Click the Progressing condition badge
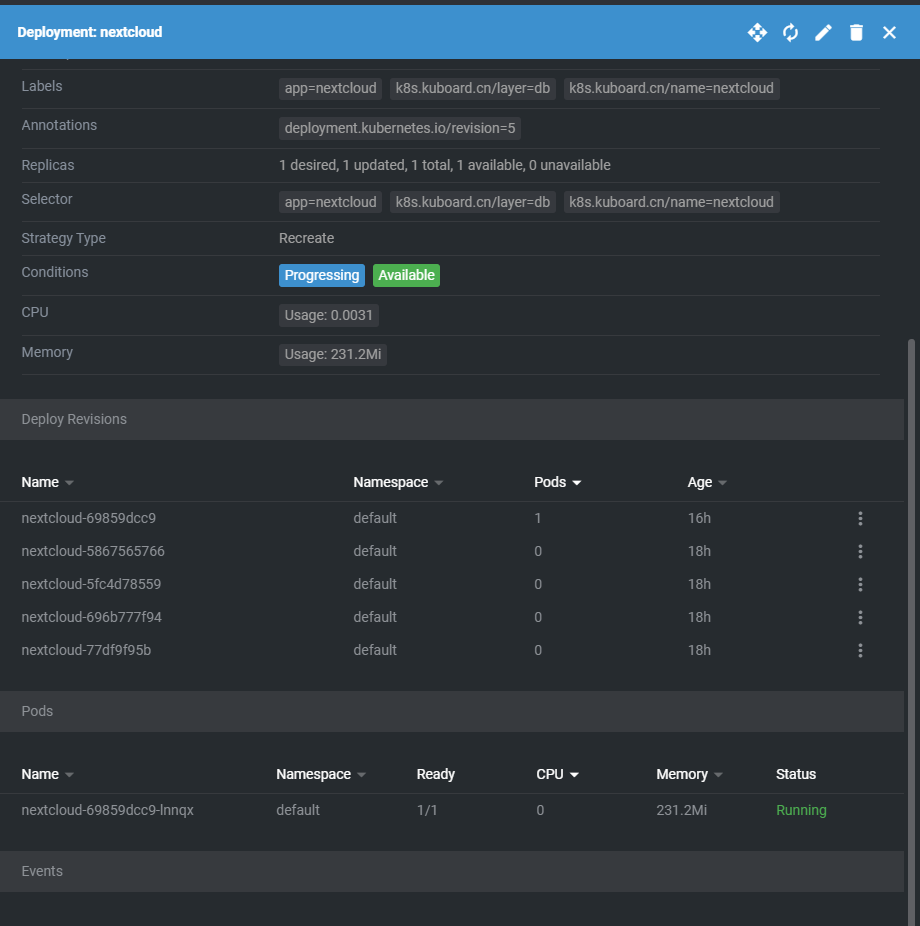This screenshot has width=920, height=926. [322, 275]
